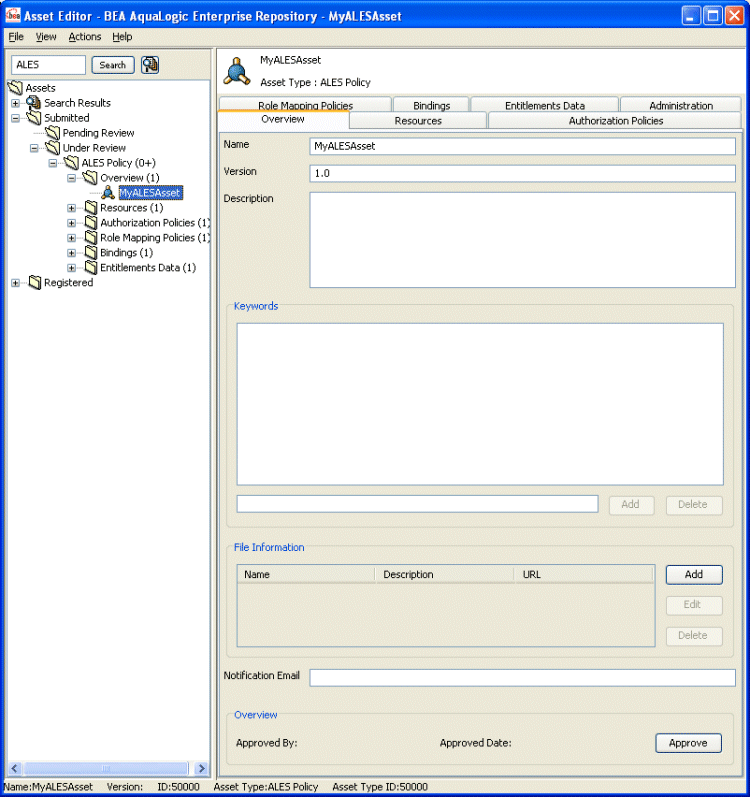
Task: Expand the Resources (1) node
Action: click(x=72, y=208)
